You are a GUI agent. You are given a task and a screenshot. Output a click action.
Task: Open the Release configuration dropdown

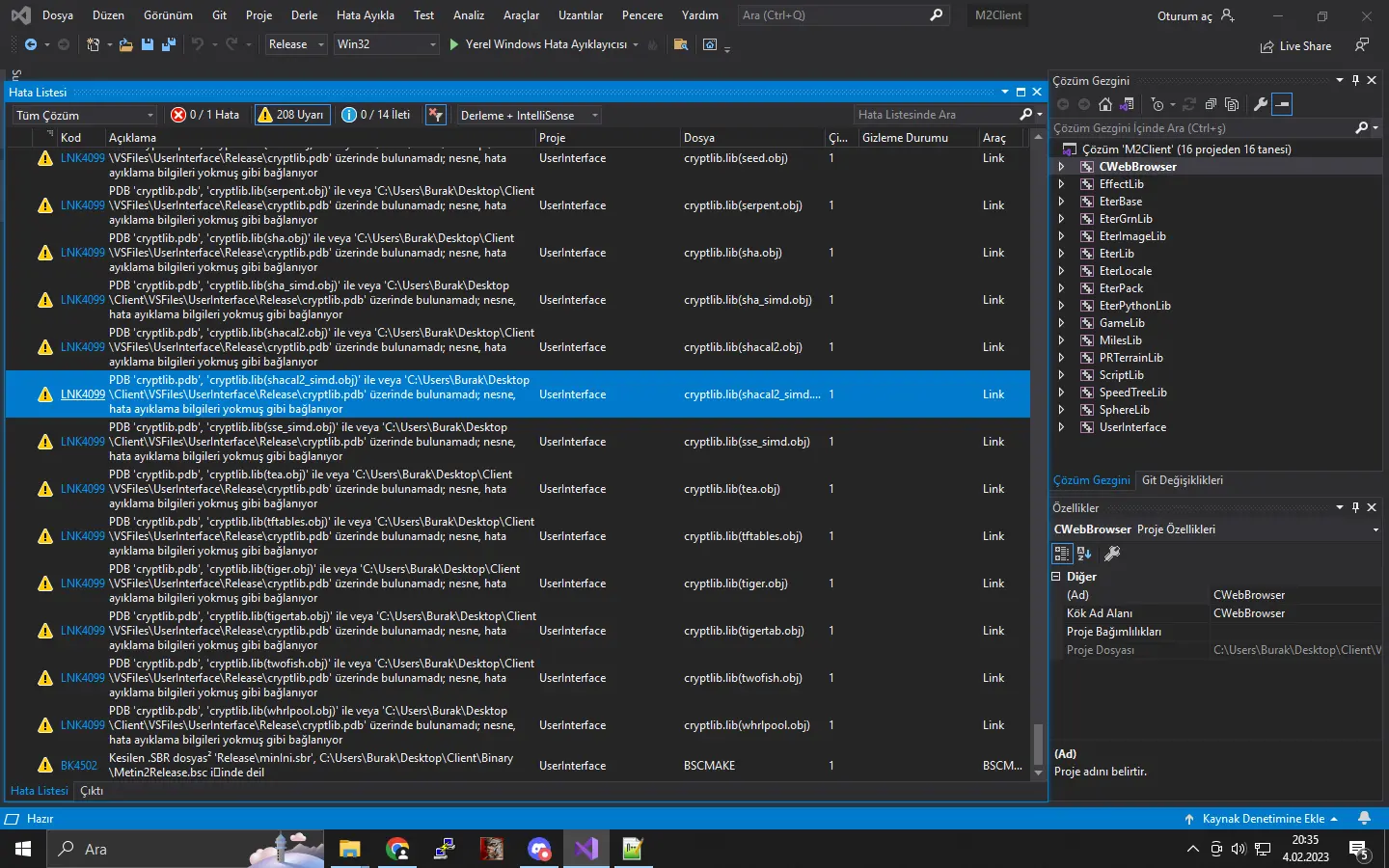click(x=296, y=44)
